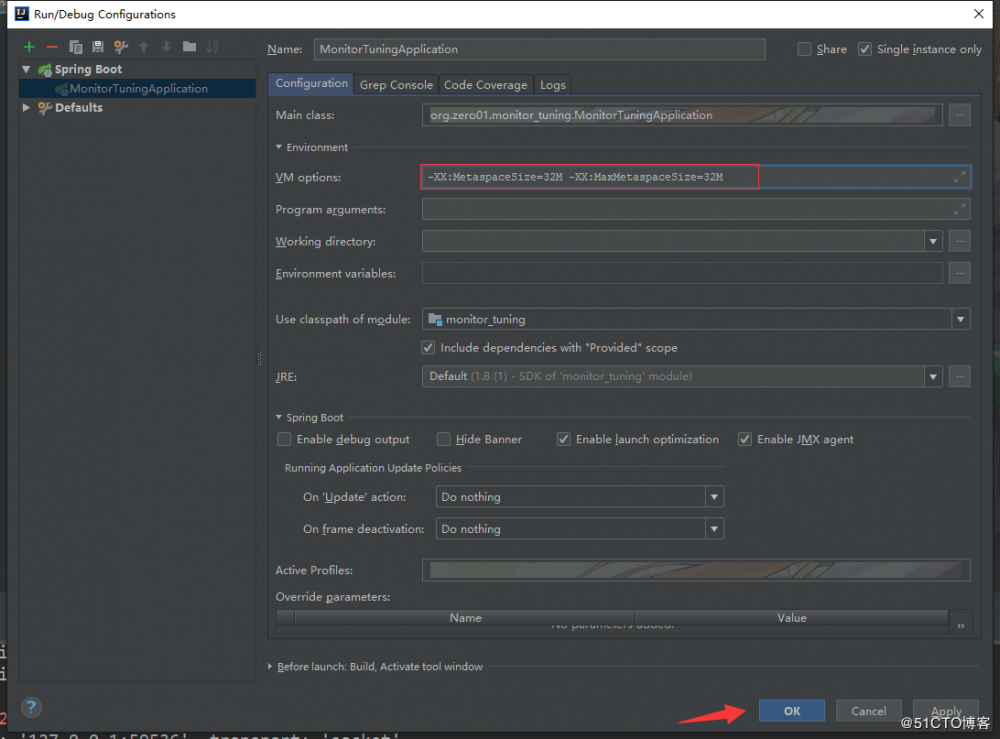Image resolution: width=1000 pixels, height=739 pixels.
Task: Expand Before launch section
Action: coord(270,666)
